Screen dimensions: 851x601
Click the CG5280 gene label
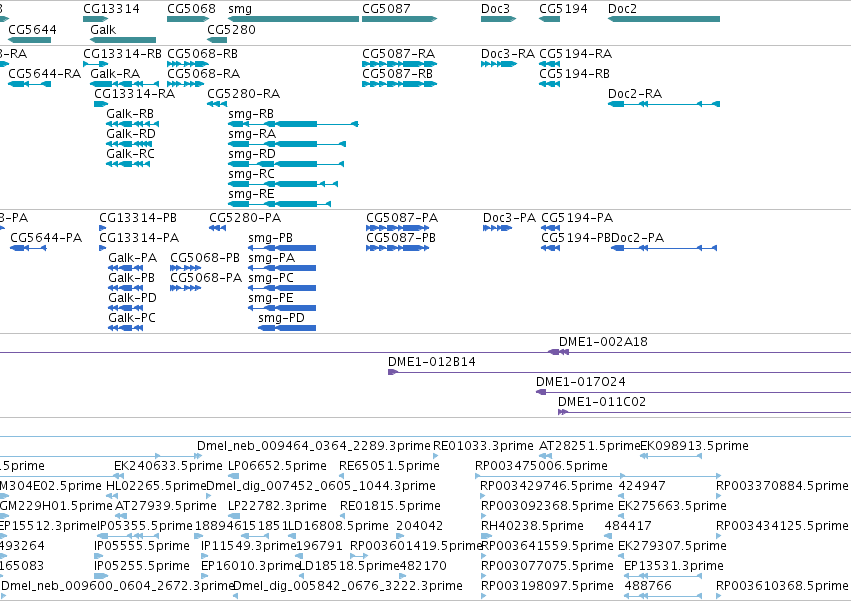[231, 29]
